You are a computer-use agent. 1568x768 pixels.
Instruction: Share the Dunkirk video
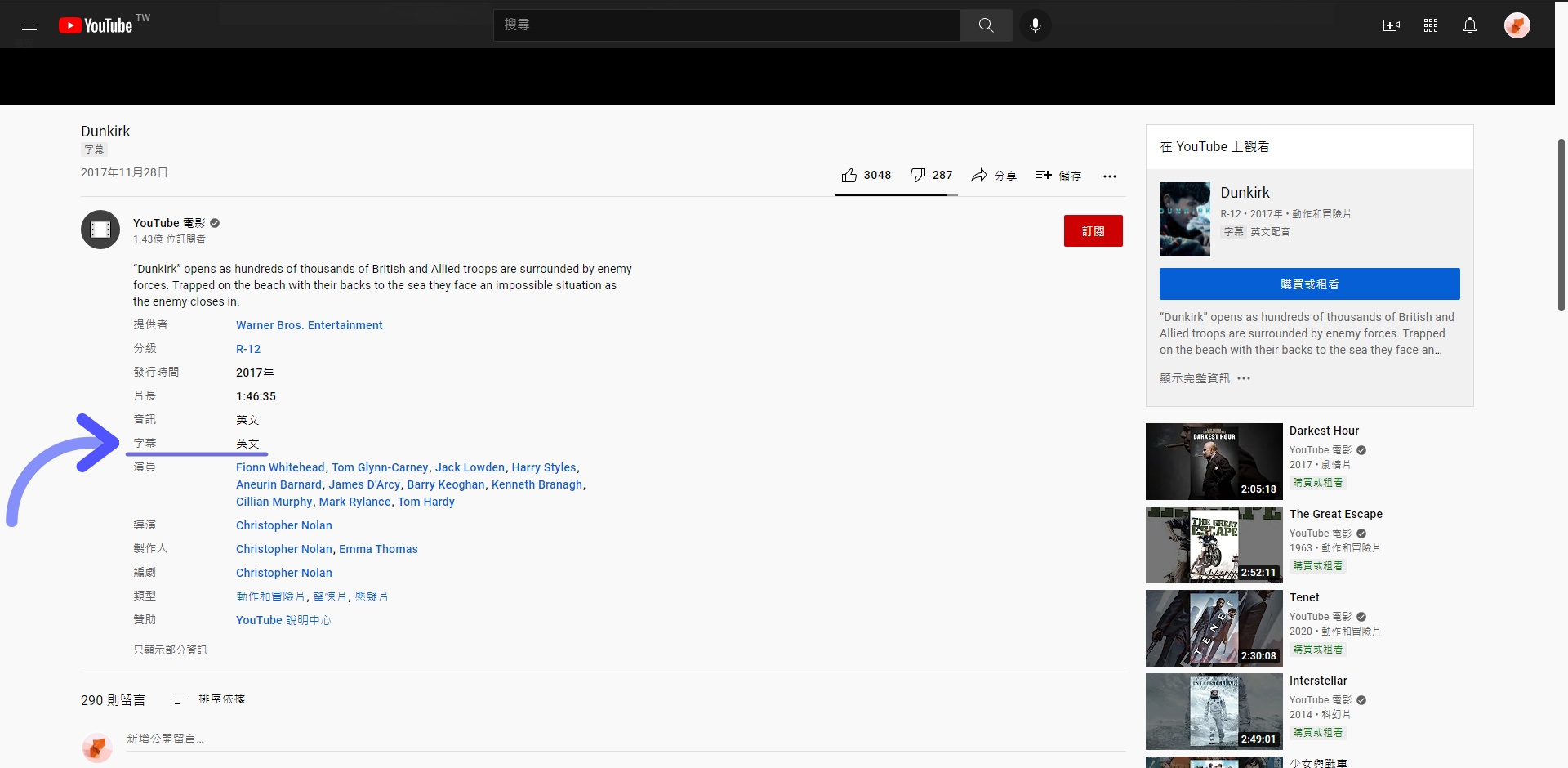point(994,175)
